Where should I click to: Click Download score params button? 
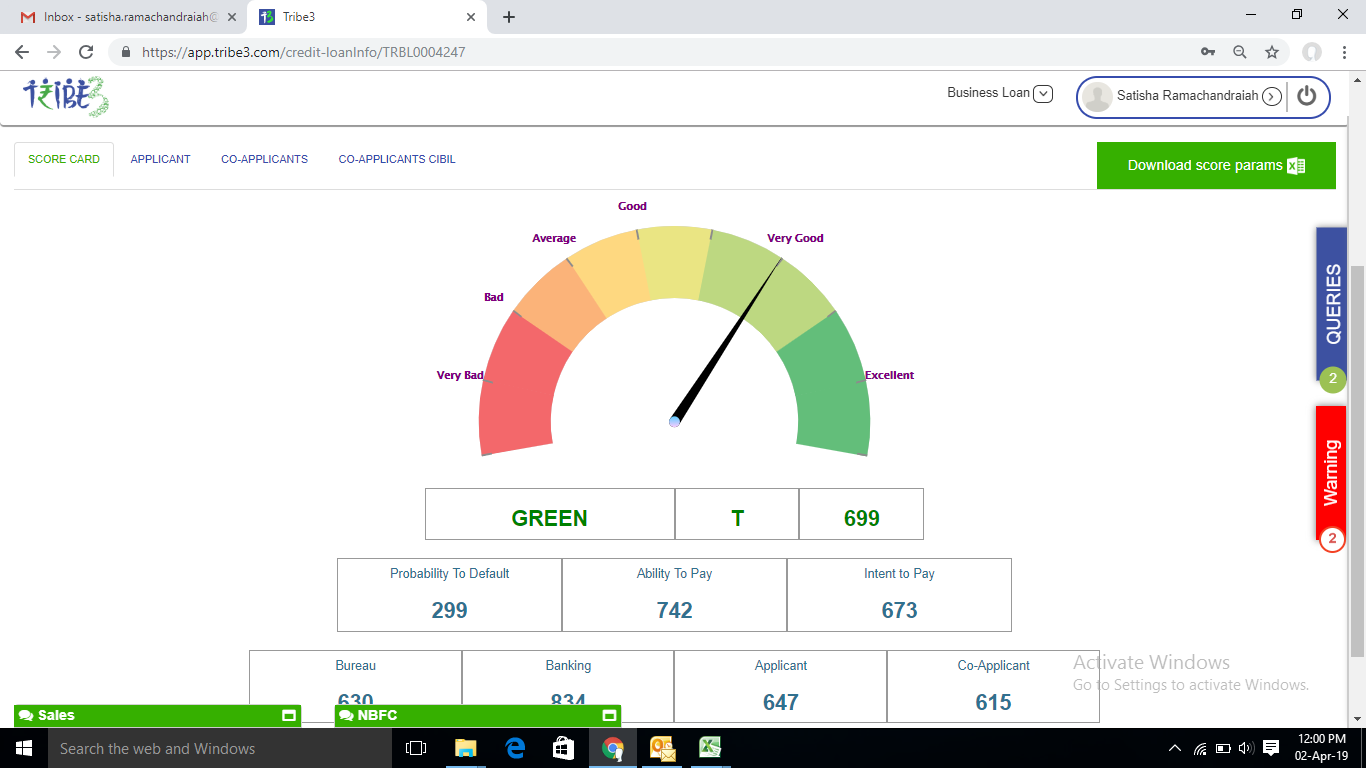tap(1216, 165)
